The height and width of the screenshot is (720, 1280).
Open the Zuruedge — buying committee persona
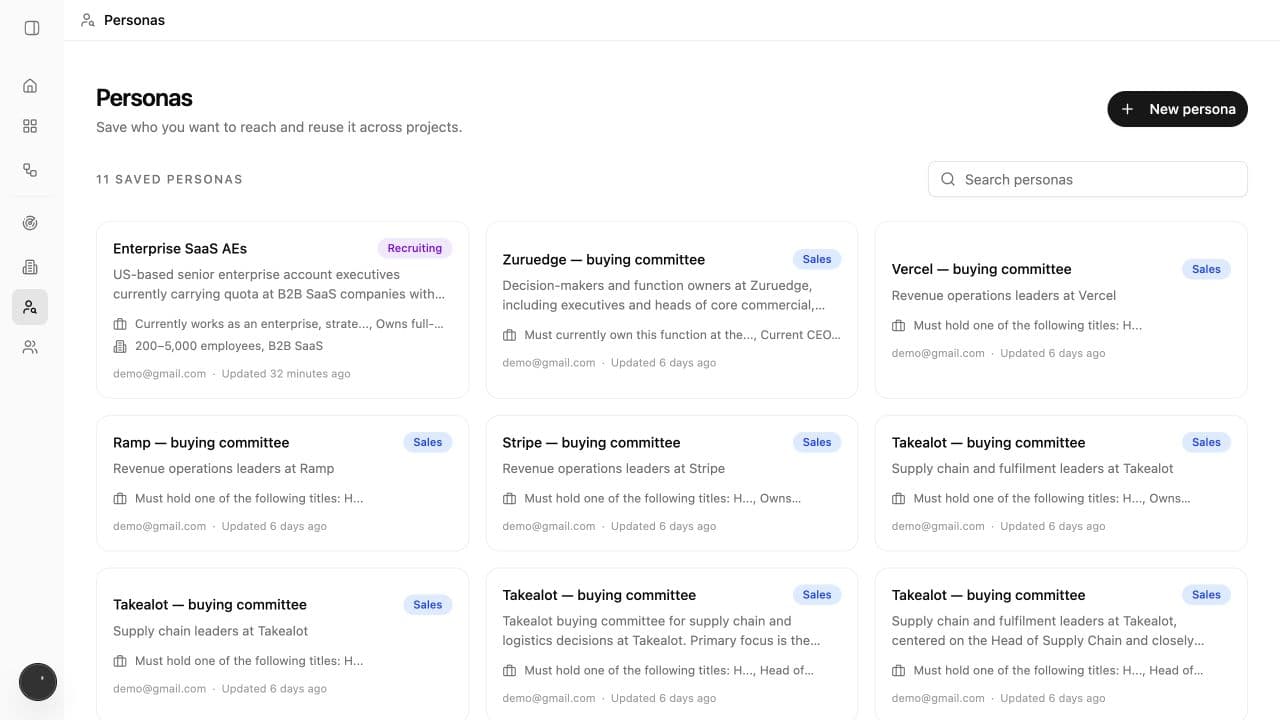(671, 310)
